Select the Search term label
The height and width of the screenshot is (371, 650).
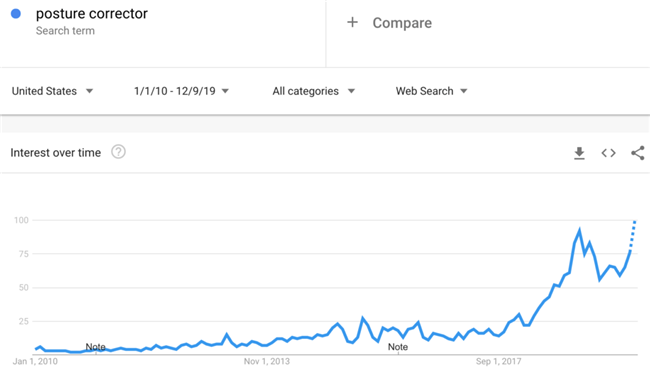(65, 31)
